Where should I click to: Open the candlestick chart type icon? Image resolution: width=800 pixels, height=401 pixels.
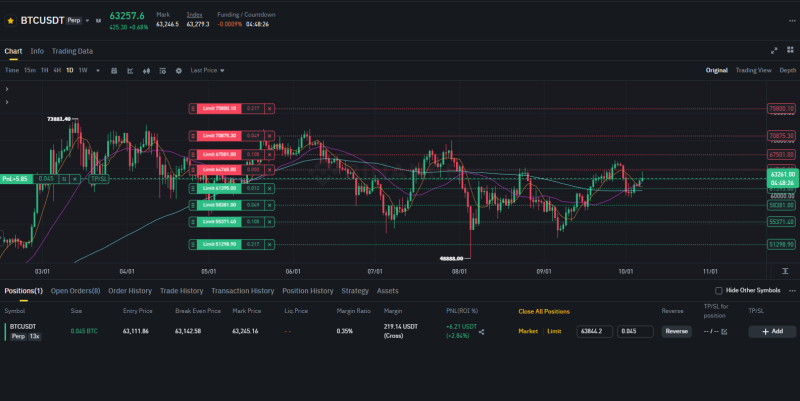pos(146,71)
